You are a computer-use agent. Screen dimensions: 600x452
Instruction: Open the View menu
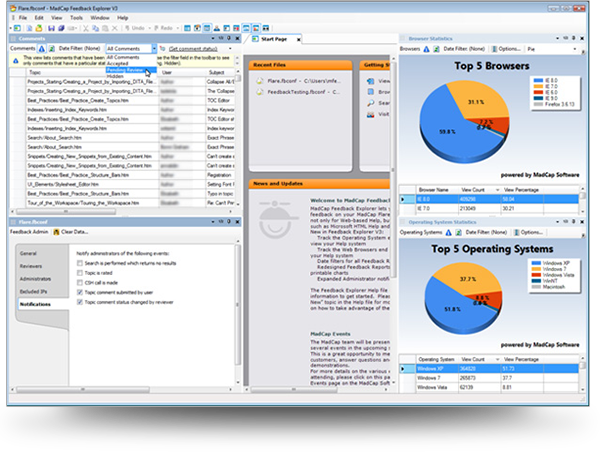(57, 18)
